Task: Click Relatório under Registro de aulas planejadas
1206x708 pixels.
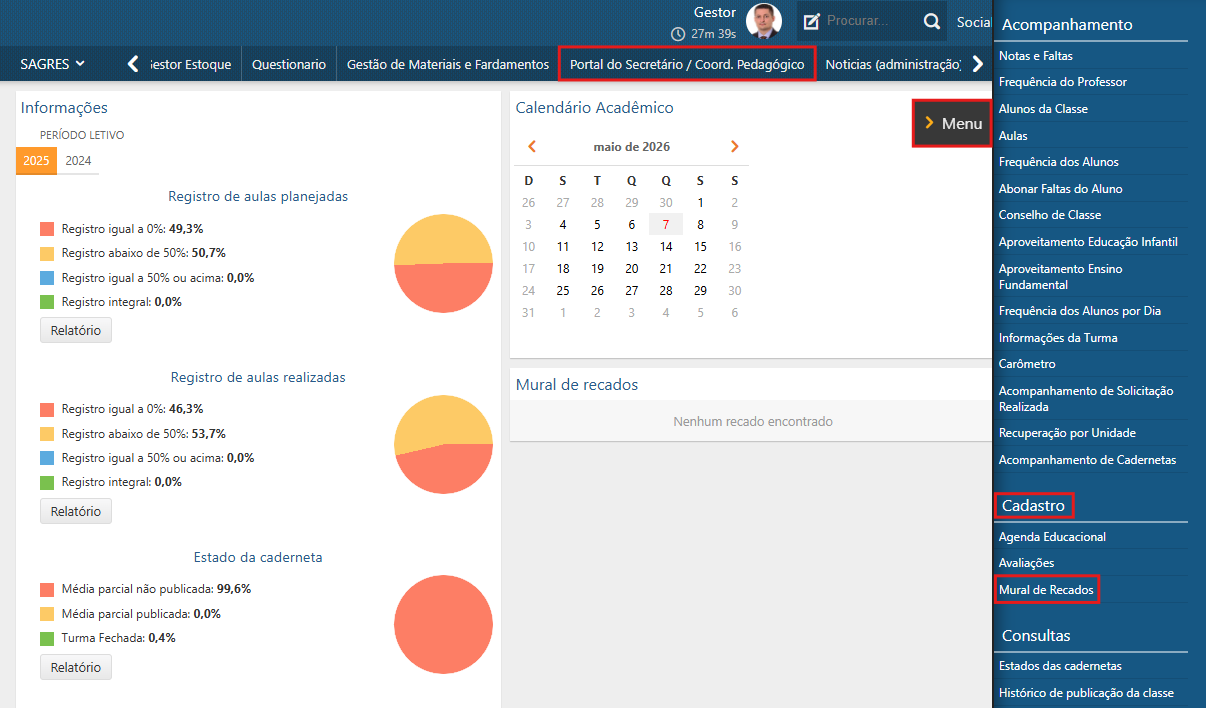Action: (x=76, y=330)
